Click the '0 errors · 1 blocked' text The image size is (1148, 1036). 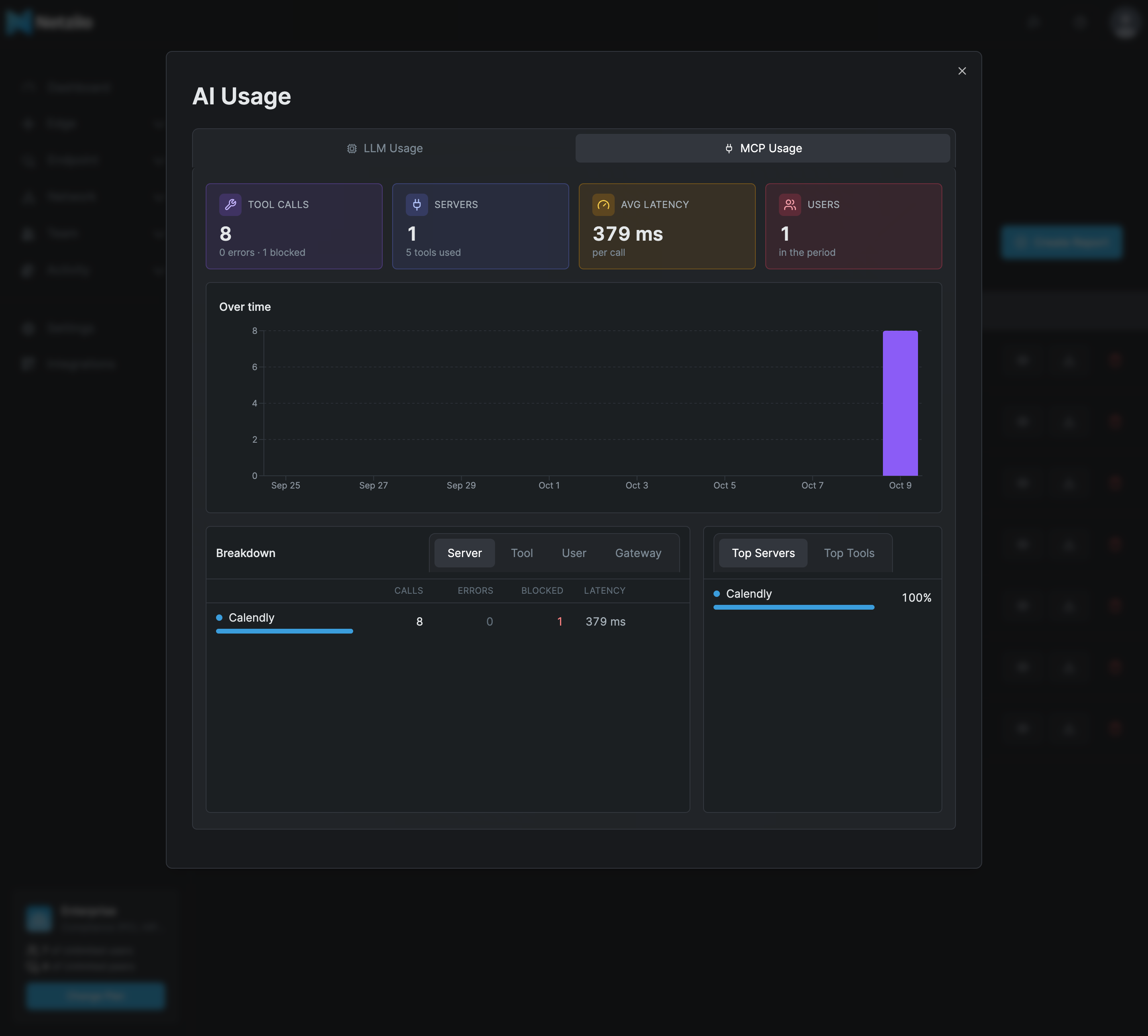click(262, 252)
